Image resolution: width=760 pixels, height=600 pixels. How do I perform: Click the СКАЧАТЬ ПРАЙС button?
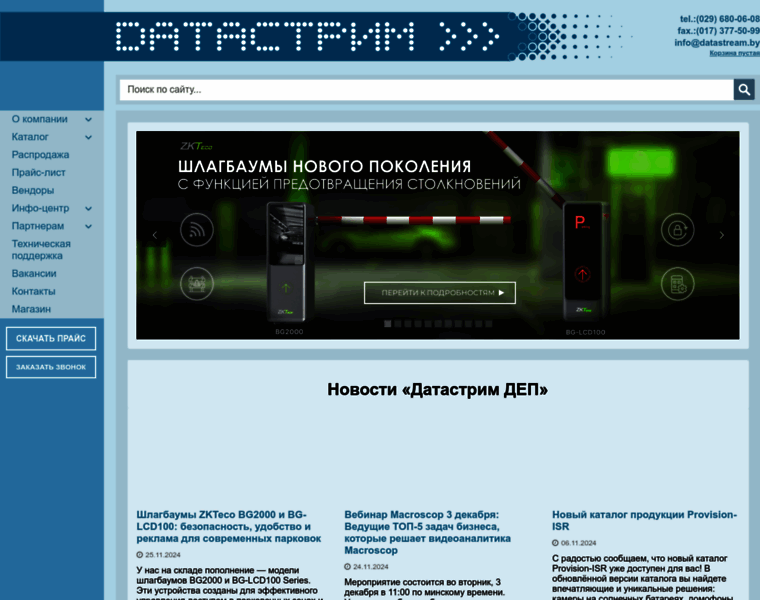point(51,338)
